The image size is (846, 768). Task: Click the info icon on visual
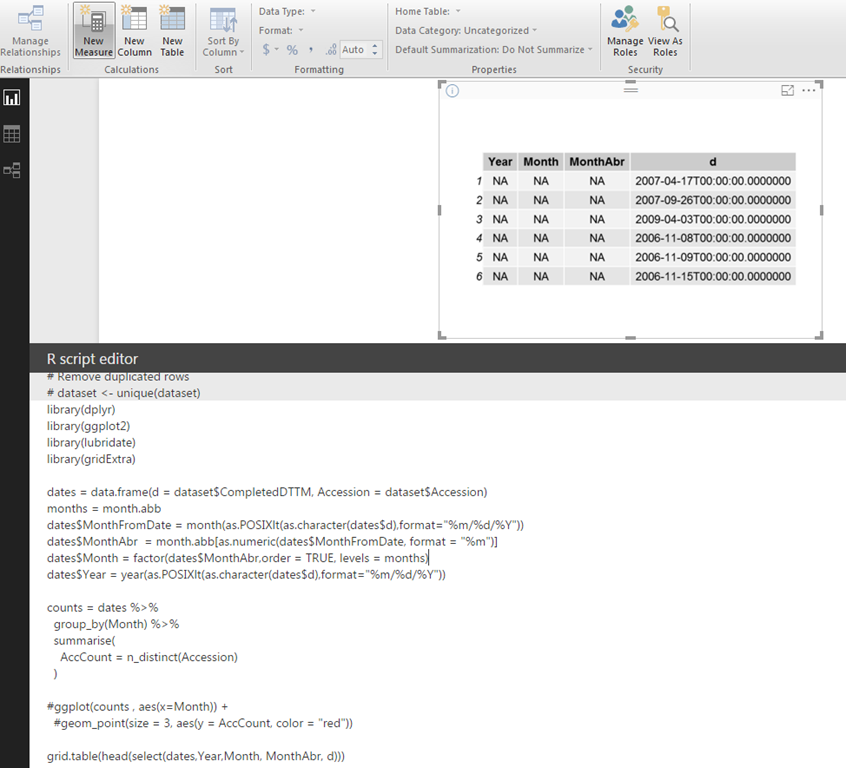[x=452, y=91]
